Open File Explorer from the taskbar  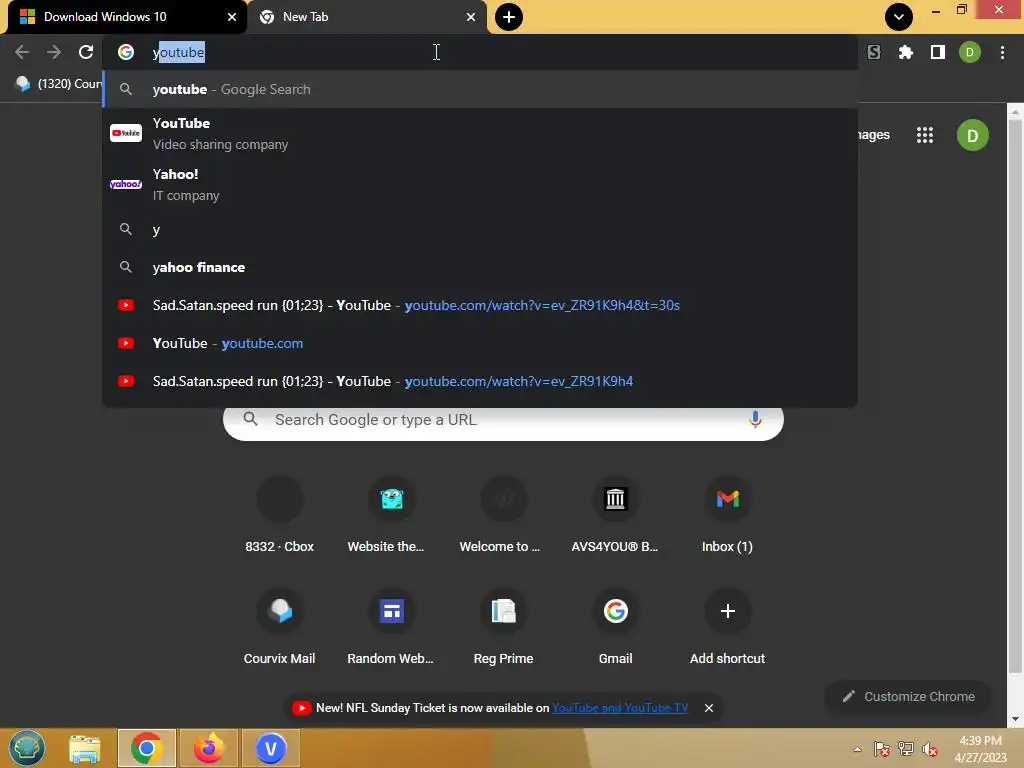[x=84, y=748]
